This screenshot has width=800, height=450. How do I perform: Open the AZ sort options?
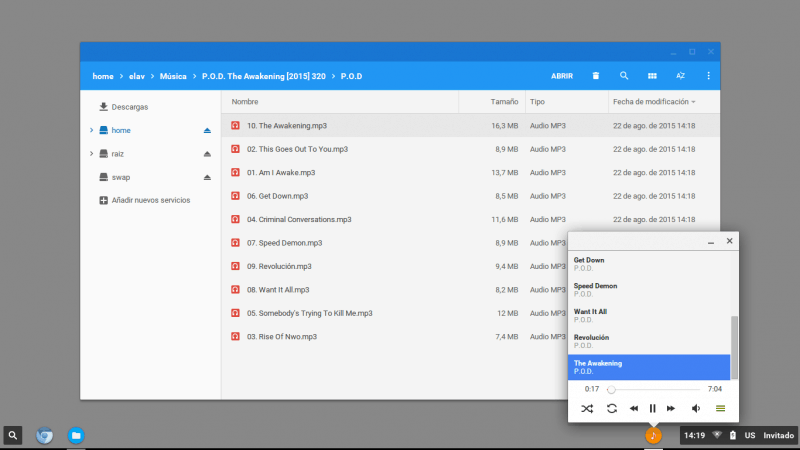point(680,76)
